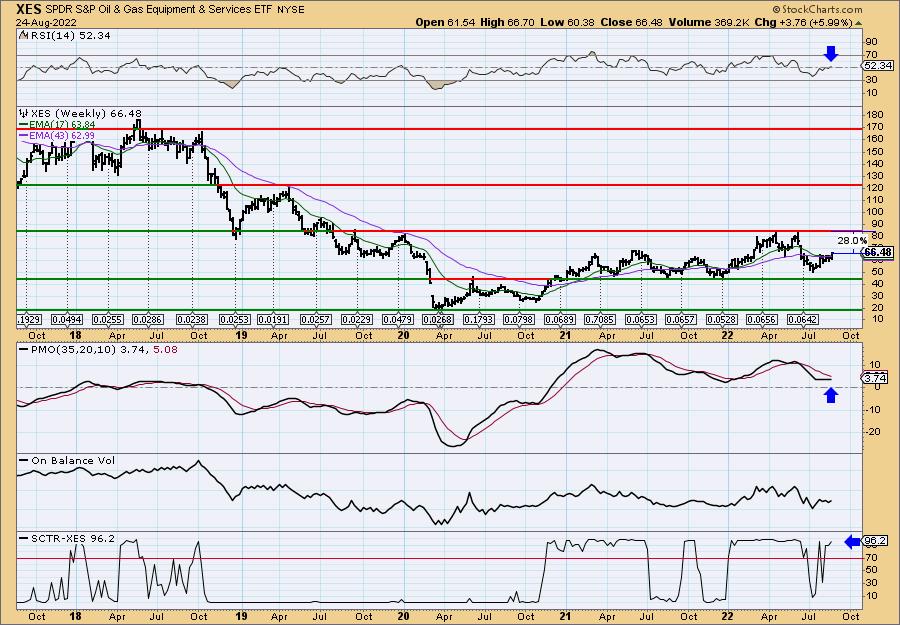
Task: Click the 0.0689 value box
Action: coord(560,319)
